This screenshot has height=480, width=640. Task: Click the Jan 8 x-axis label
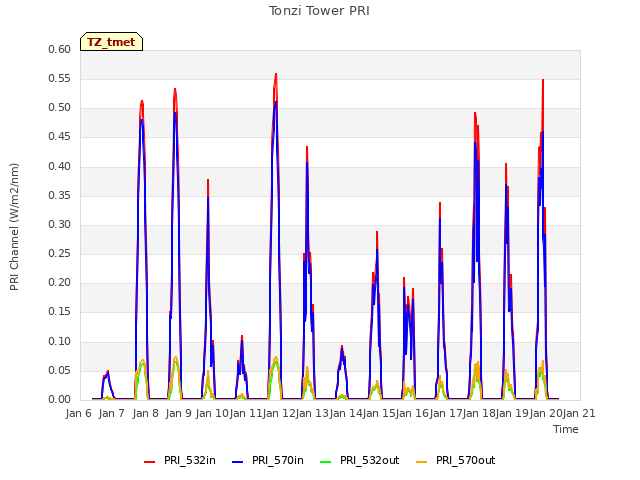click(x=146, y=413)
